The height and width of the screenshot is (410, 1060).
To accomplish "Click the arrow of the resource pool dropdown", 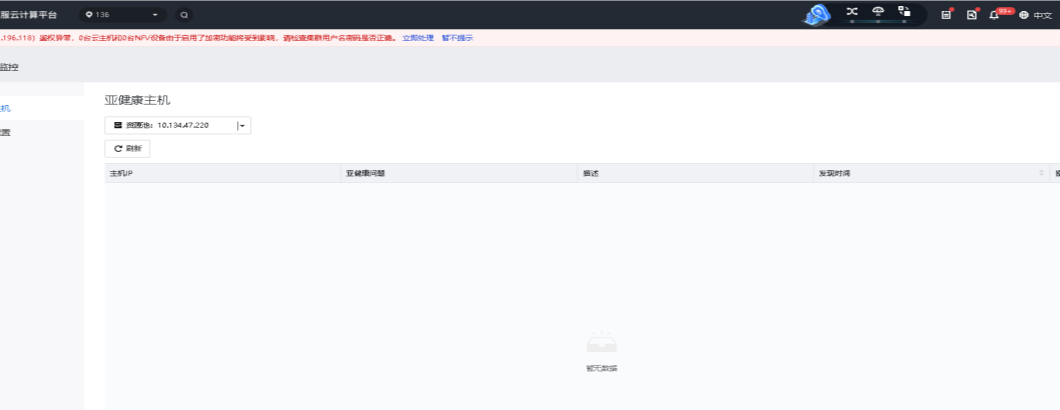I will [x=241, y=125].
